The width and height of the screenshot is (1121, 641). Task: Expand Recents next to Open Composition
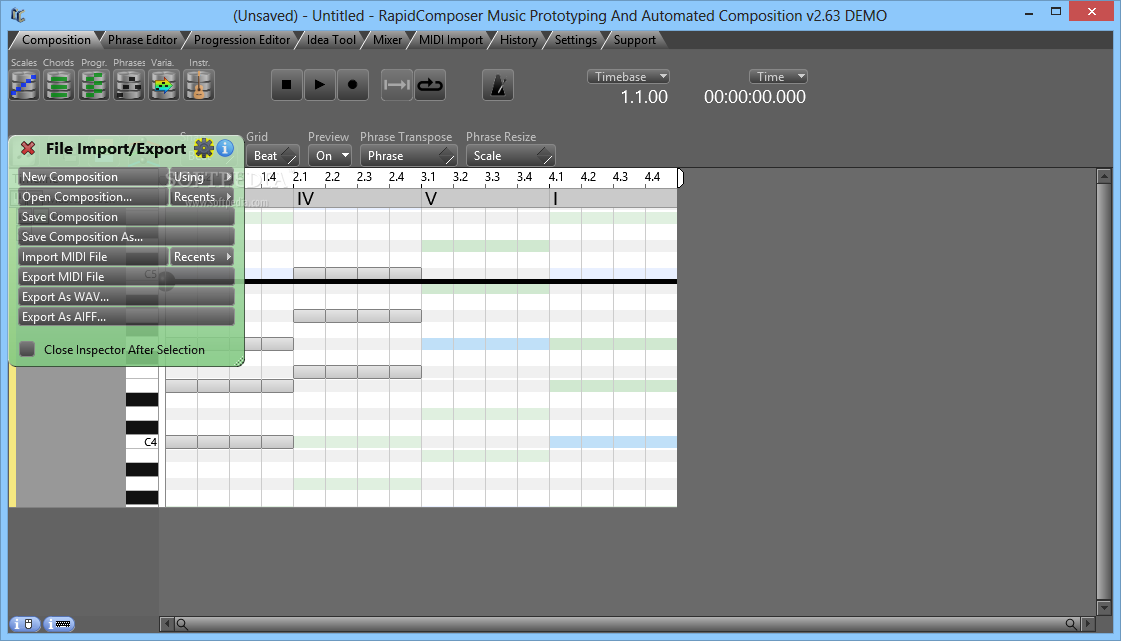202,197
